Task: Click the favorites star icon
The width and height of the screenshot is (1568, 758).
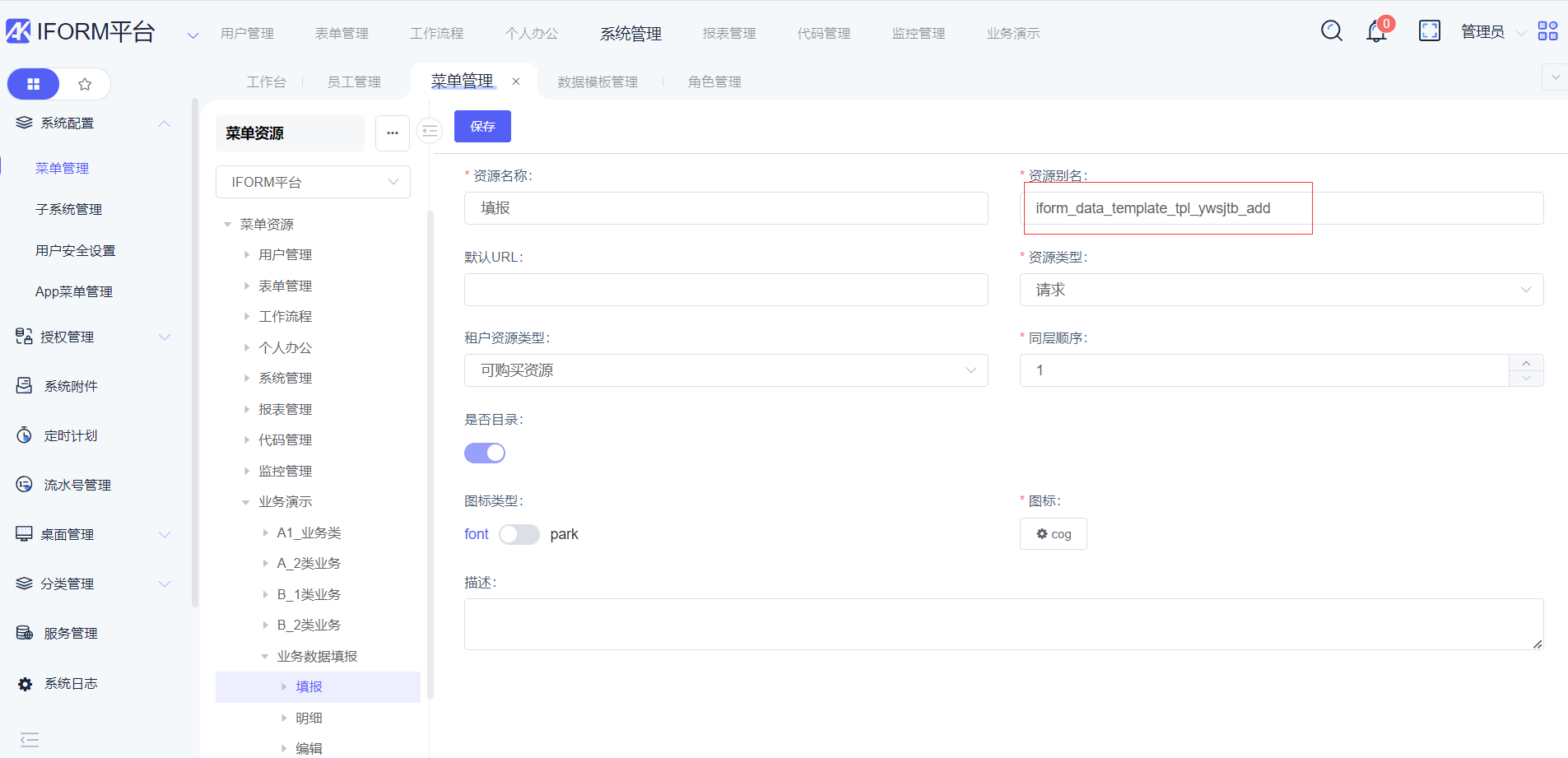Action: (x=85, y=84)
